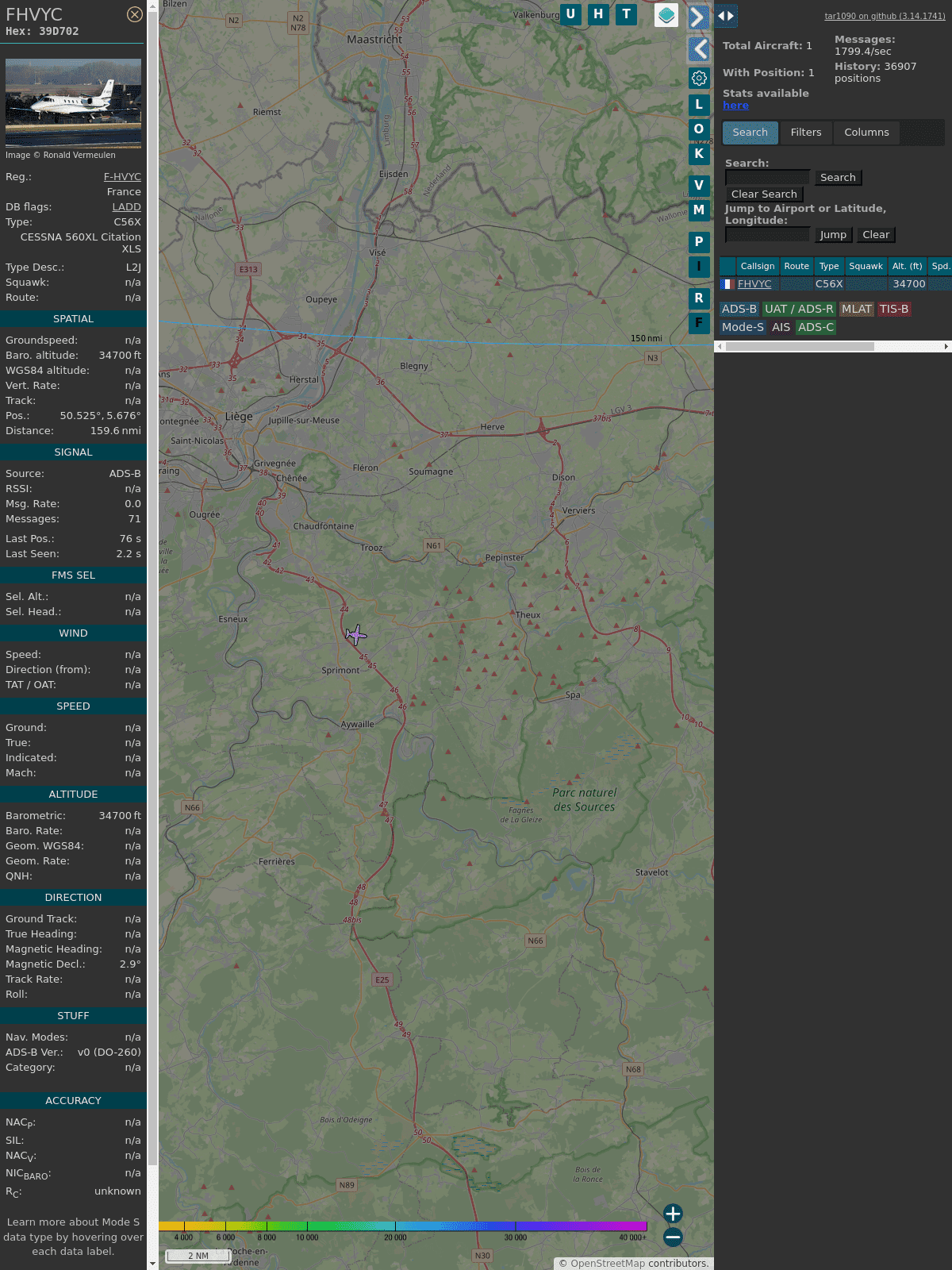Close the FHVYC aircraft details panel
Image resolution: width=952 pixels, height=1270 pixels.
coord(135,14)
